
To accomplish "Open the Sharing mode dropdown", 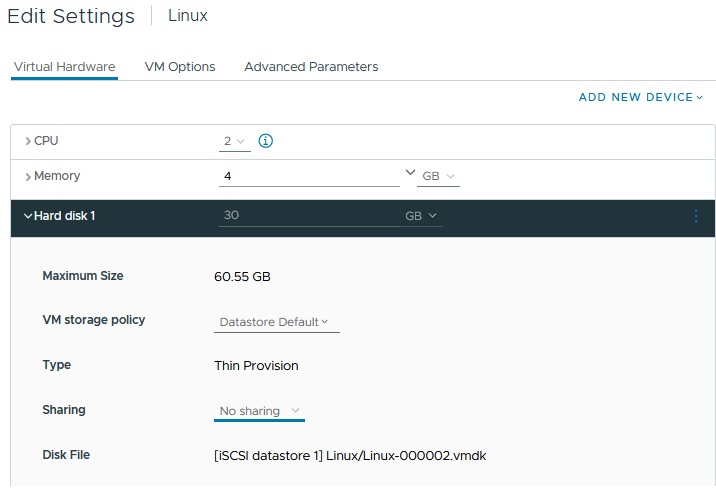I will coord(260,411).
